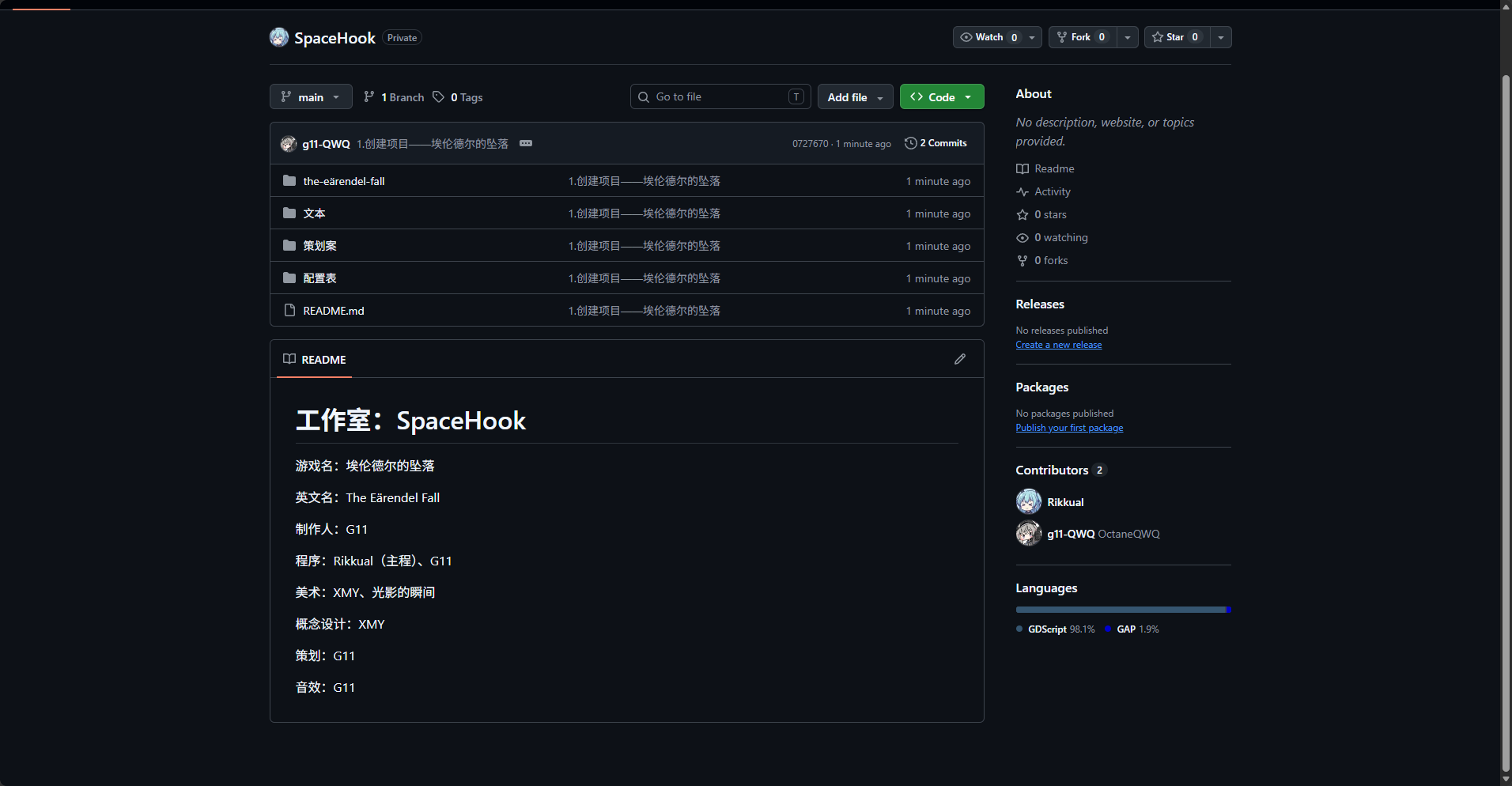Click the Releases heading link
The width and height of the screenshot is (1512, 786).
pos(1040,304)
